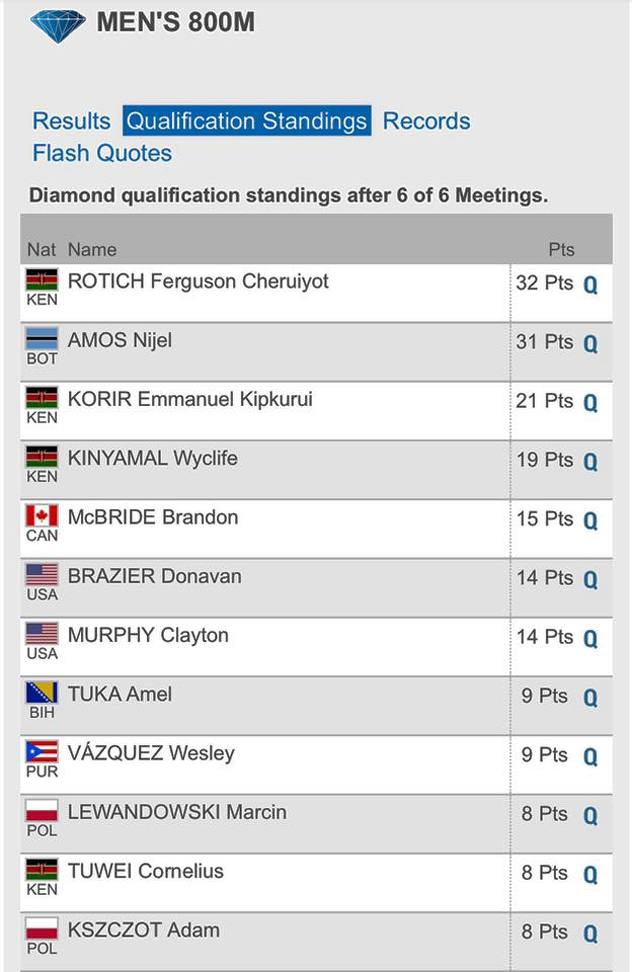The width and height of the screenshot is (632, 972).
Task: Click the Puerto Rico flag beside VÁZQUEZ
Action: (x=42, y=752)
